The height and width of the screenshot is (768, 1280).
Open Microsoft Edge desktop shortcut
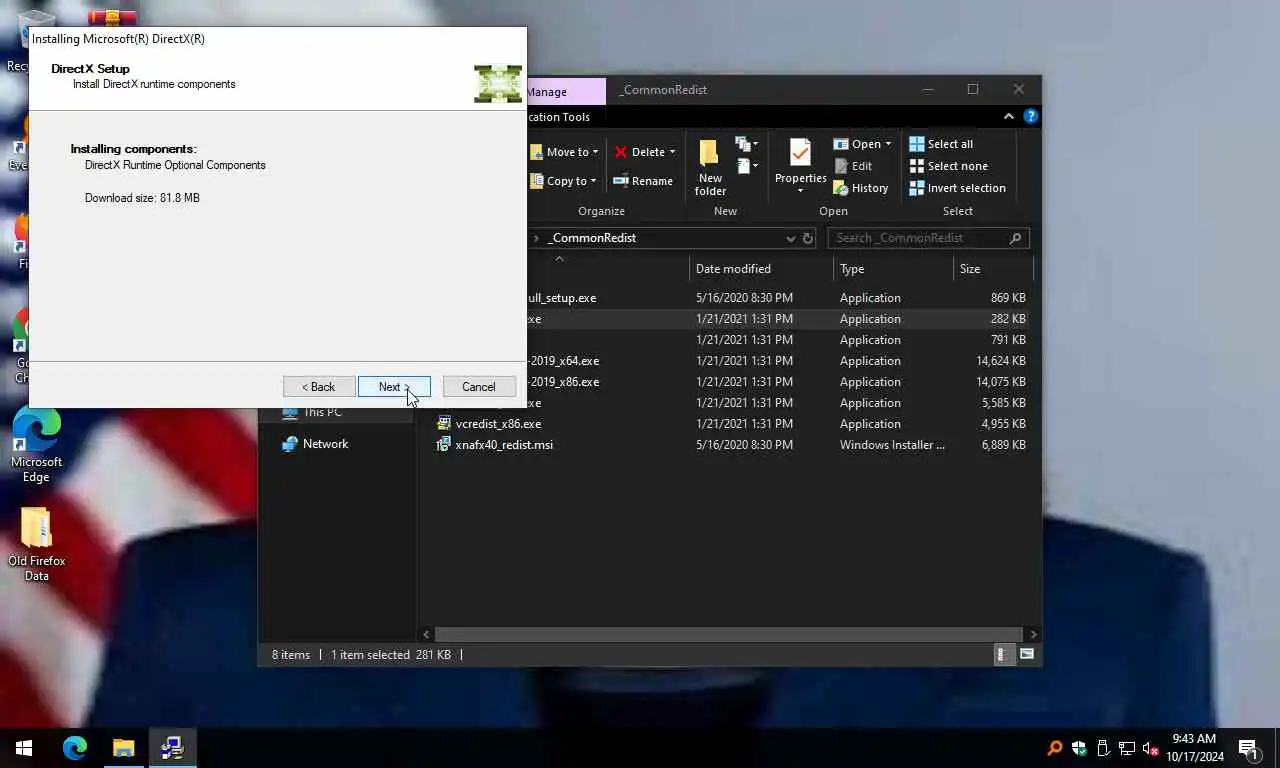click(36, 446)
